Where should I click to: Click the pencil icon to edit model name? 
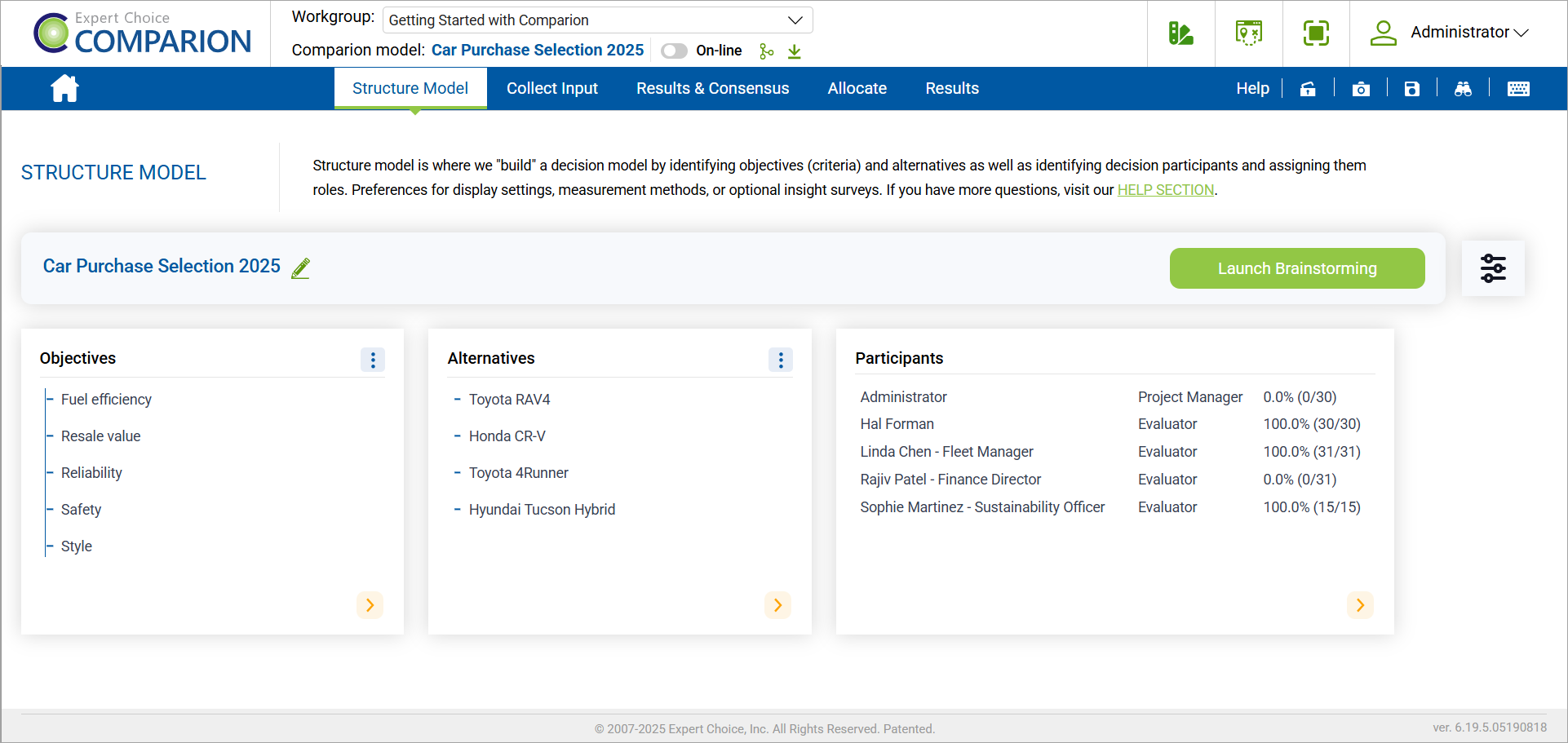[300, 268]
